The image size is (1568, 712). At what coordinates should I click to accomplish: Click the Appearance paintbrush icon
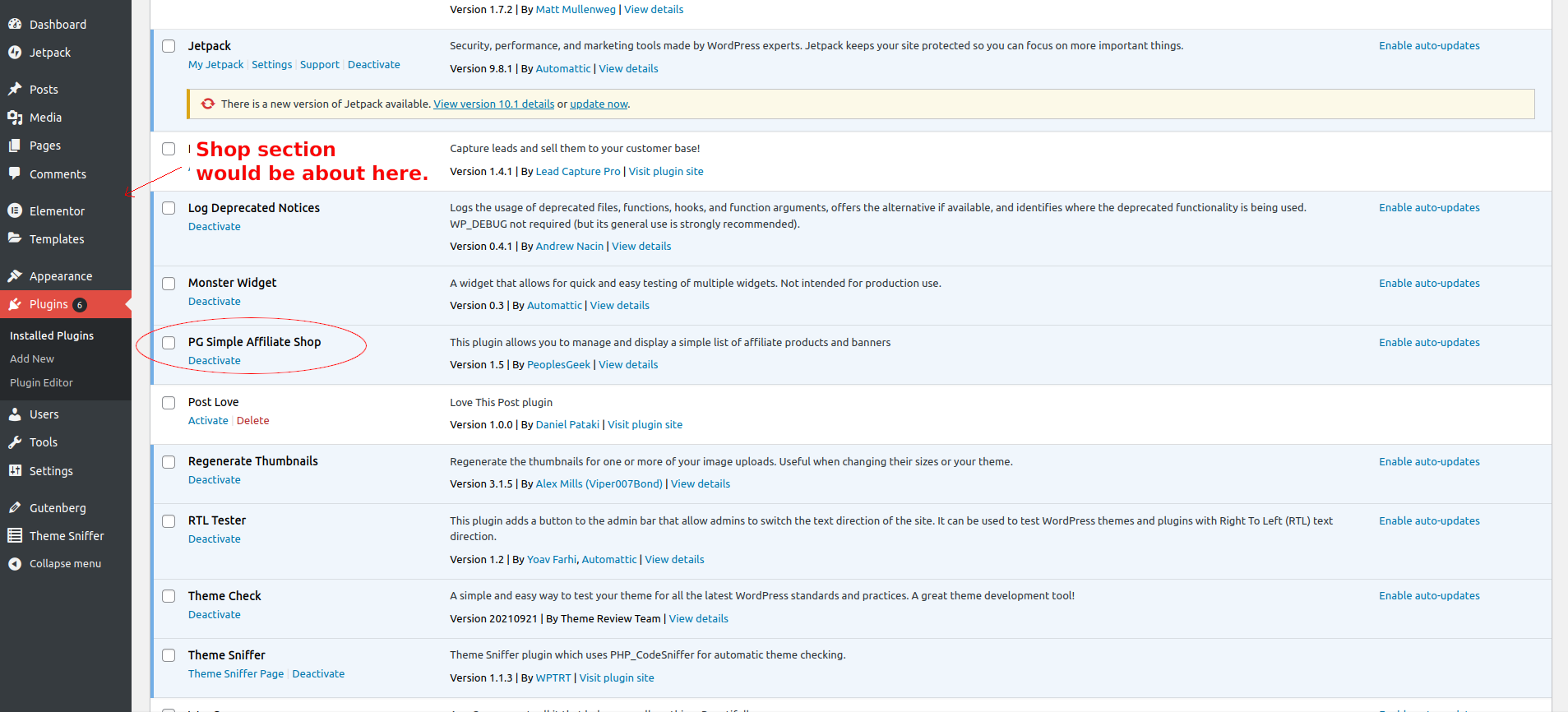coord(15,276)
